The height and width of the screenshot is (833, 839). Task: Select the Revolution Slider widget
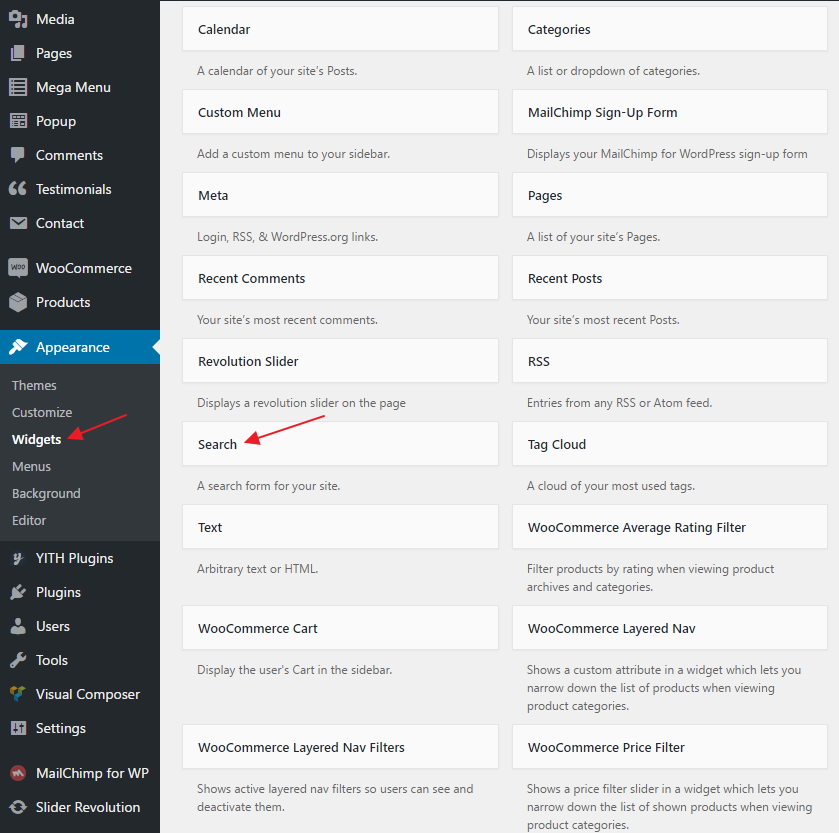coord(340,361)
